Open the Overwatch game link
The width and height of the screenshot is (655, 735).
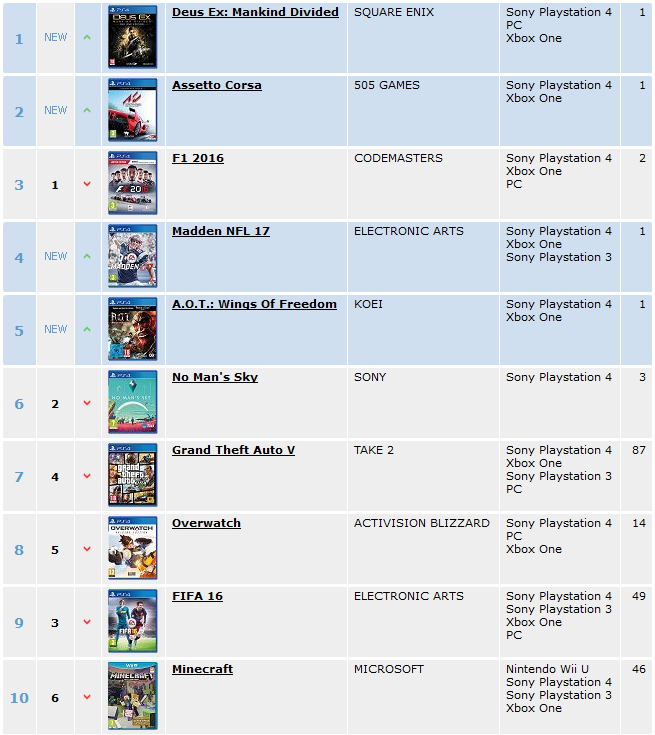[x=206, y=523]
